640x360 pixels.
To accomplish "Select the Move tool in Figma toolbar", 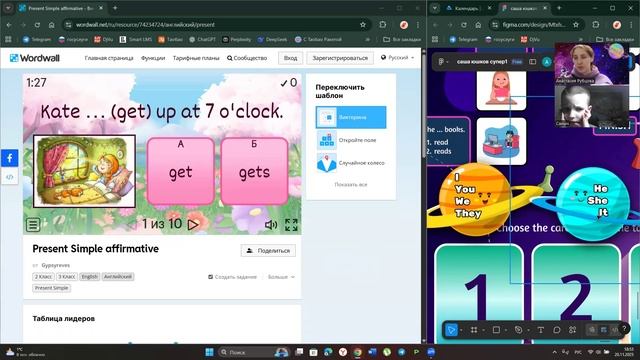I will pos(451,330).
